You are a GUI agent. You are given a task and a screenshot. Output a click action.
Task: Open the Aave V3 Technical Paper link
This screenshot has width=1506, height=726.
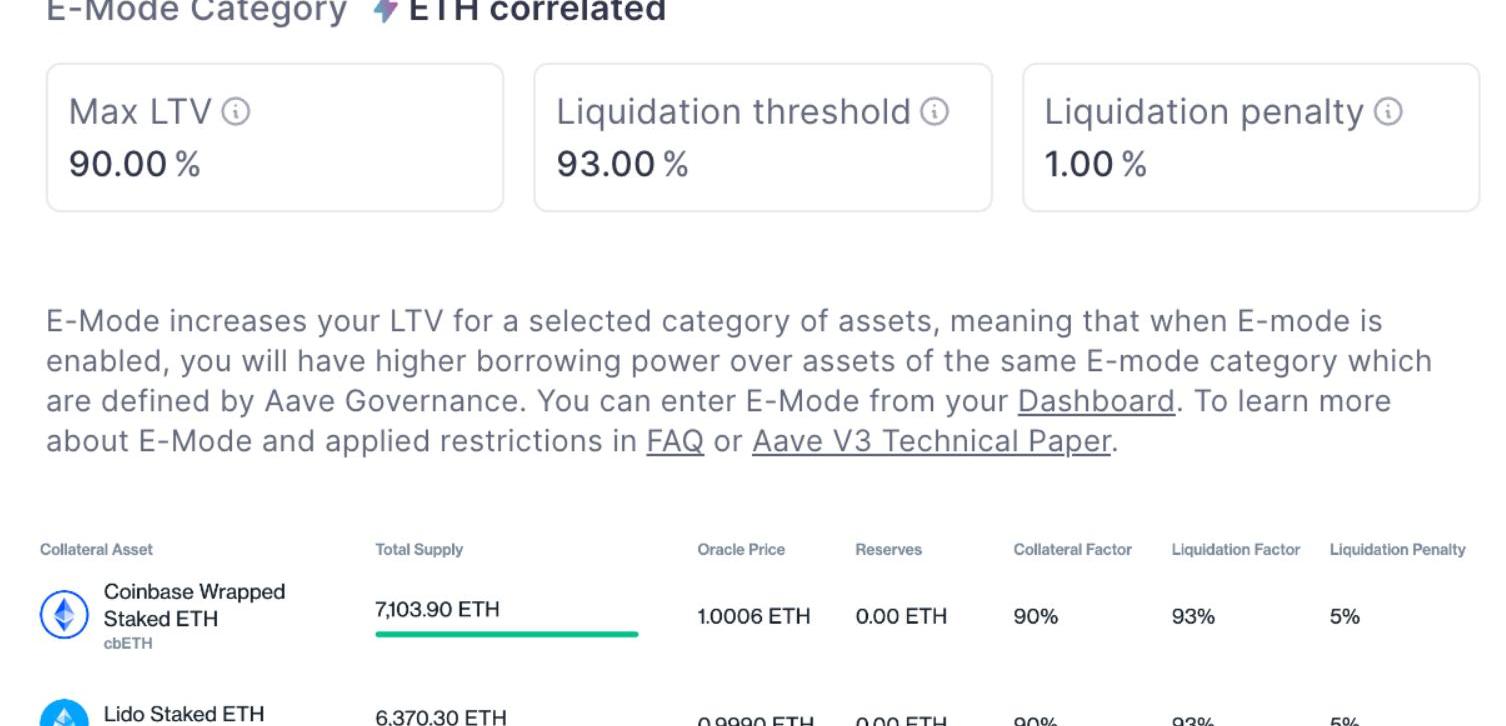point(931,441)
